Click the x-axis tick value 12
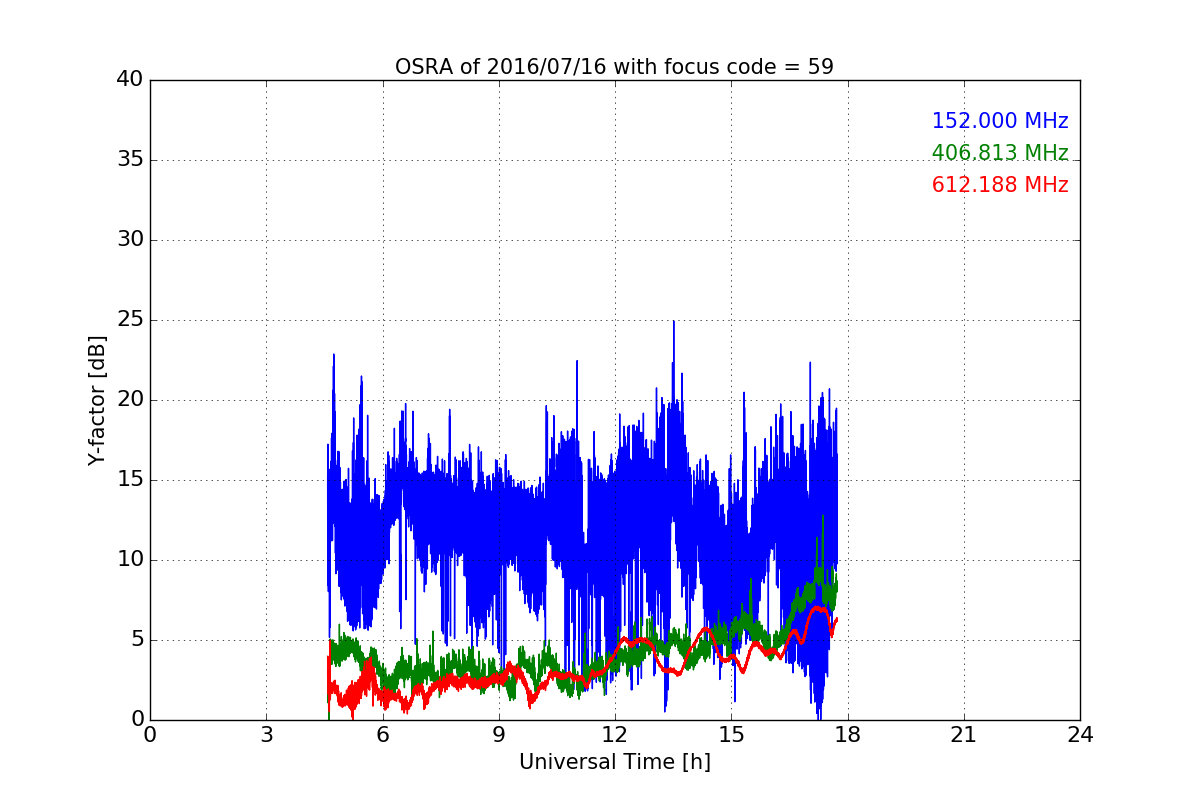This screenshot has width=1200, height=800. click(615, 735)
